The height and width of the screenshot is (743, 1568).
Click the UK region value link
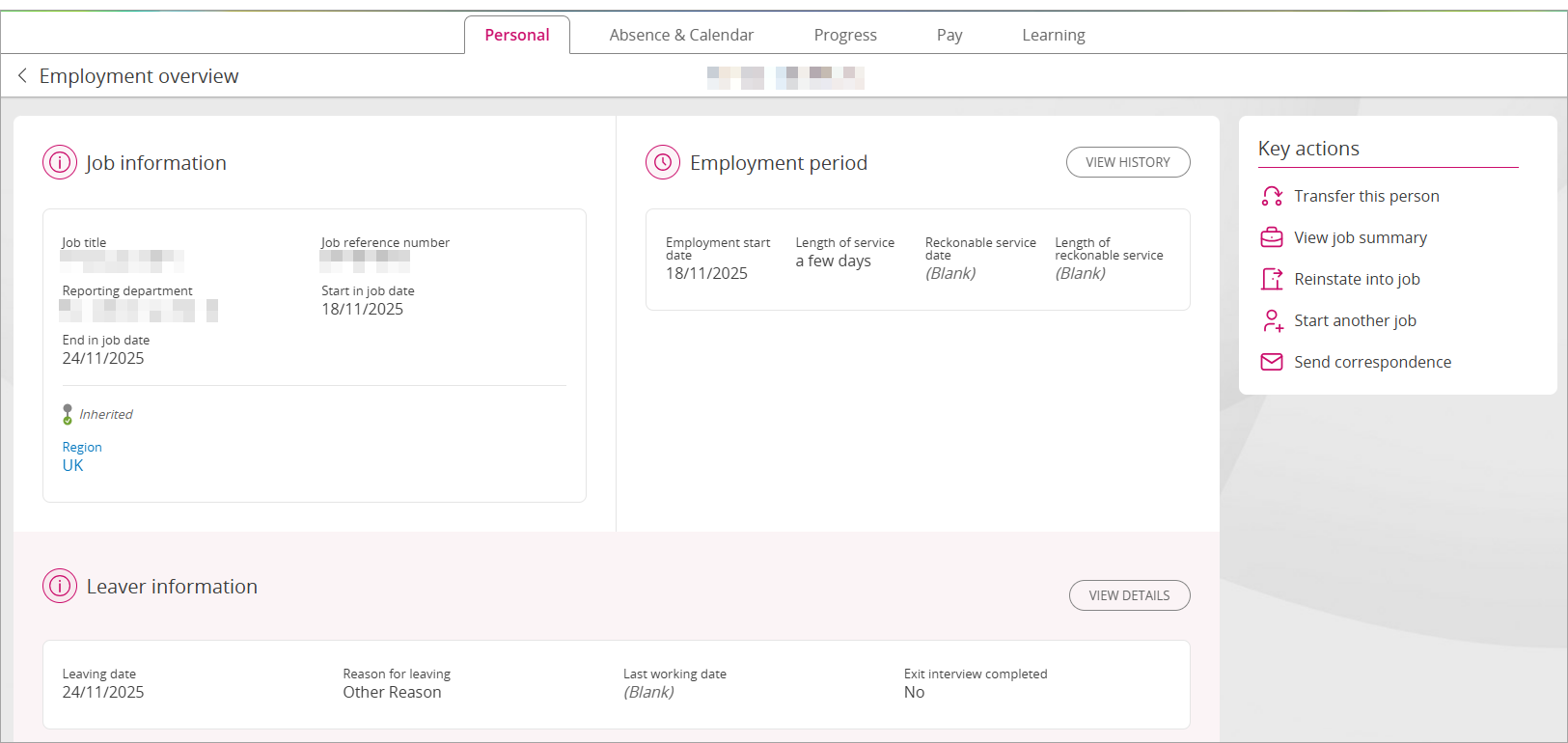tap(73, 465)
